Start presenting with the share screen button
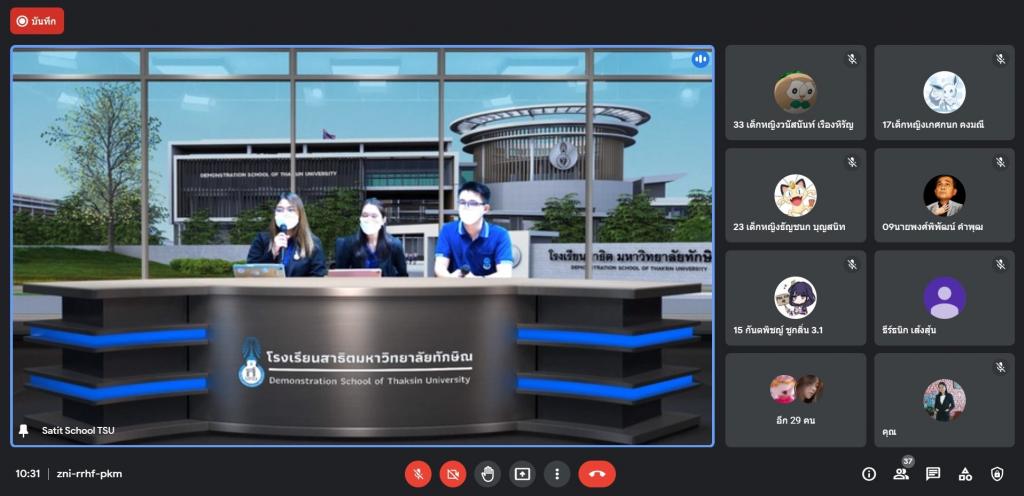This screenshot has height=496, width=1024. click(x=522, y=474)
